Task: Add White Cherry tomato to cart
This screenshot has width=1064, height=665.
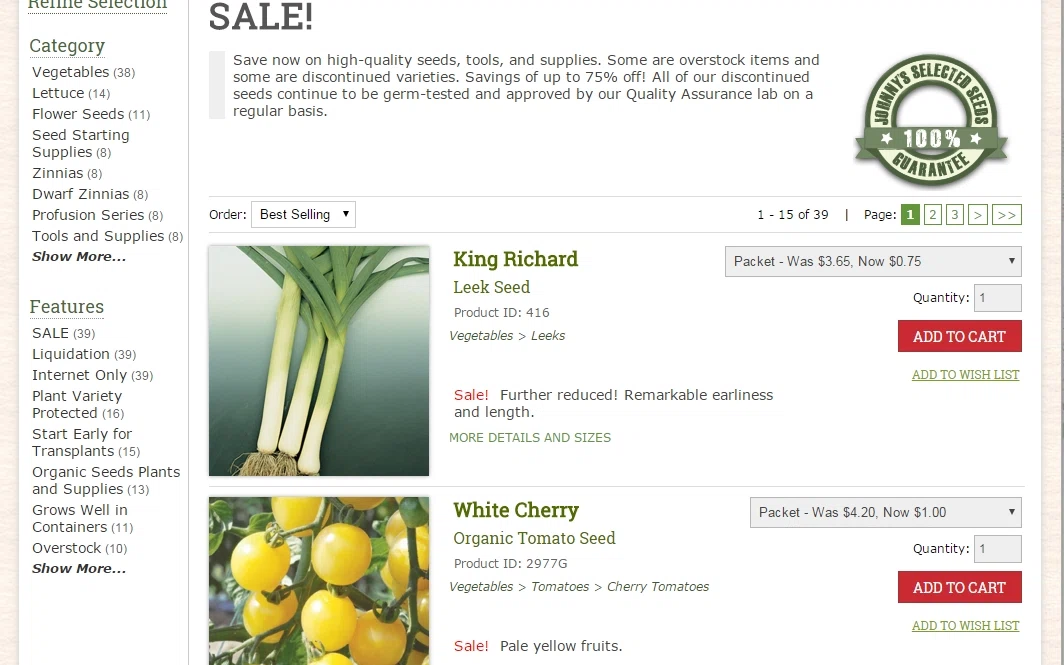Action: pyautogui.click(x=960, y=587)
